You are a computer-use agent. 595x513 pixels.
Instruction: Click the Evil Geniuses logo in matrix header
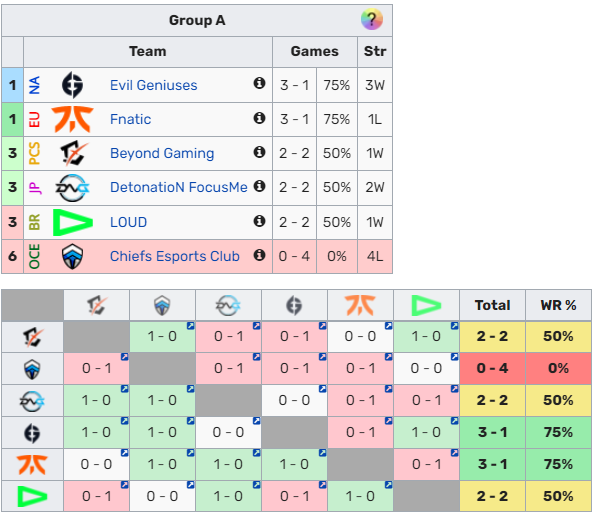click(x=294, y=305)
